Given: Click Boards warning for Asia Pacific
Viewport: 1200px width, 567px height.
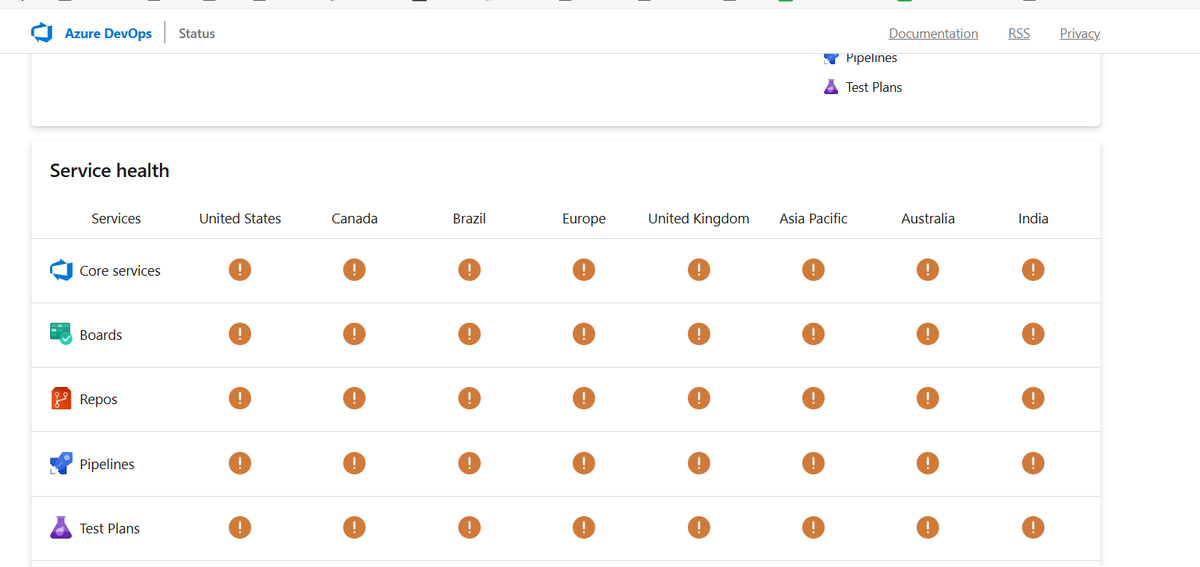Looking at the screenshot, I should pos(813,334).
